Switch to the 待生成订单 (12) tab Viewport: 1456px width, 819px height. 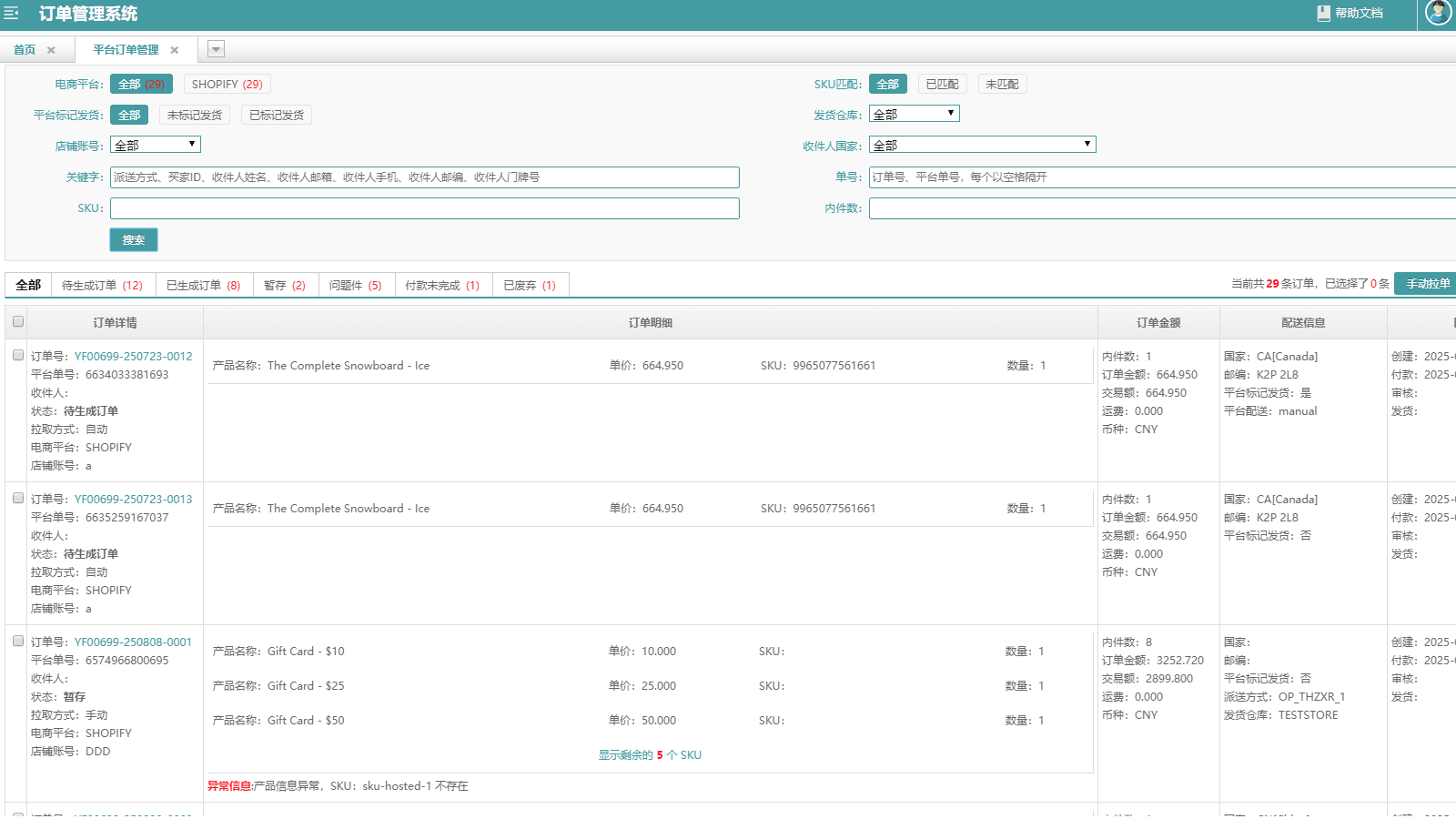pyautogui.click(x=103, y=286)
